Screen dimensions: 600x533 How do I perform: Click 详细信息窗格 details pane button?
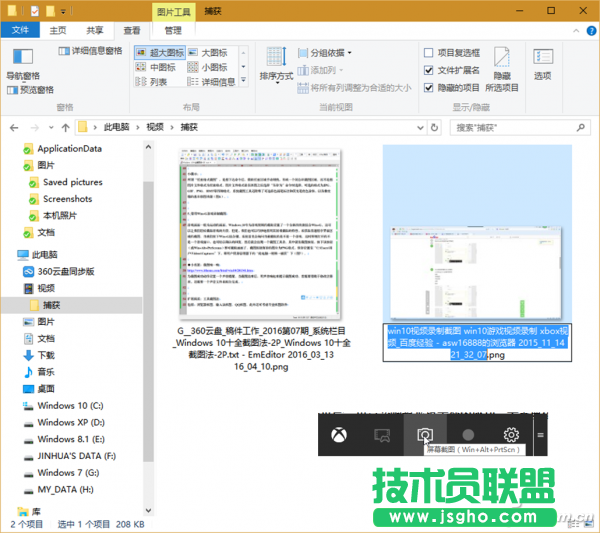(90, 50)
